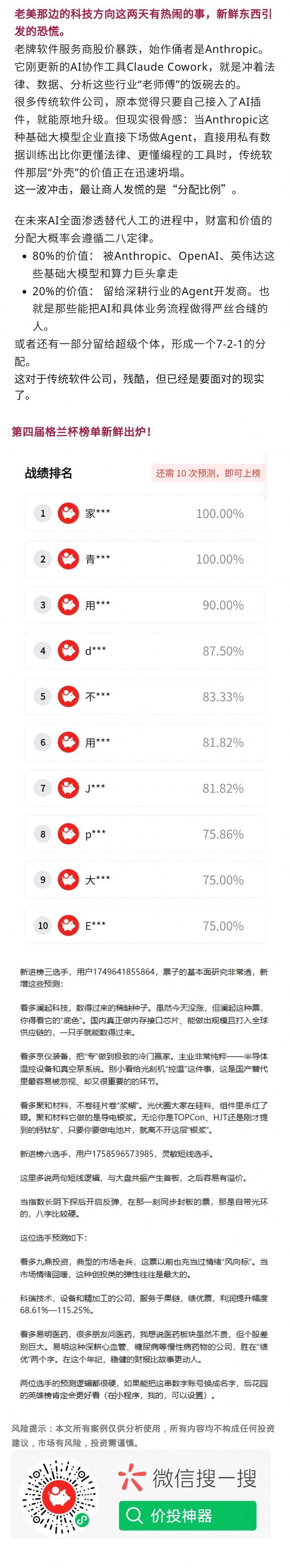Click the pig avatar beside 家***
This screenshot has height=1568, width=290.
pyautogui.click(x=68, y=513)
